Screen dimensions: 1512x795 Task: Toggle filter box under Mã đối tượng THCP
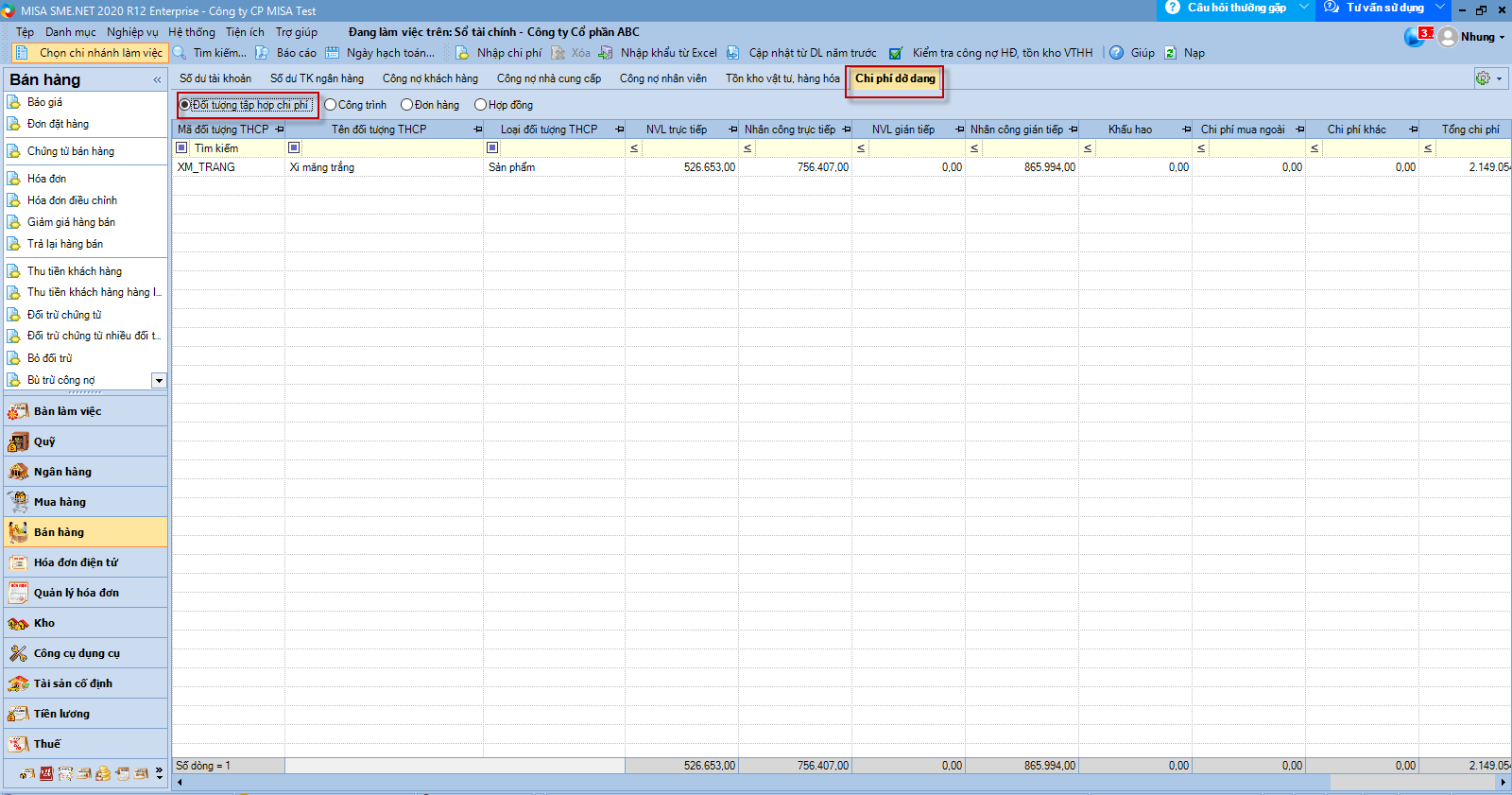point(181,147)
